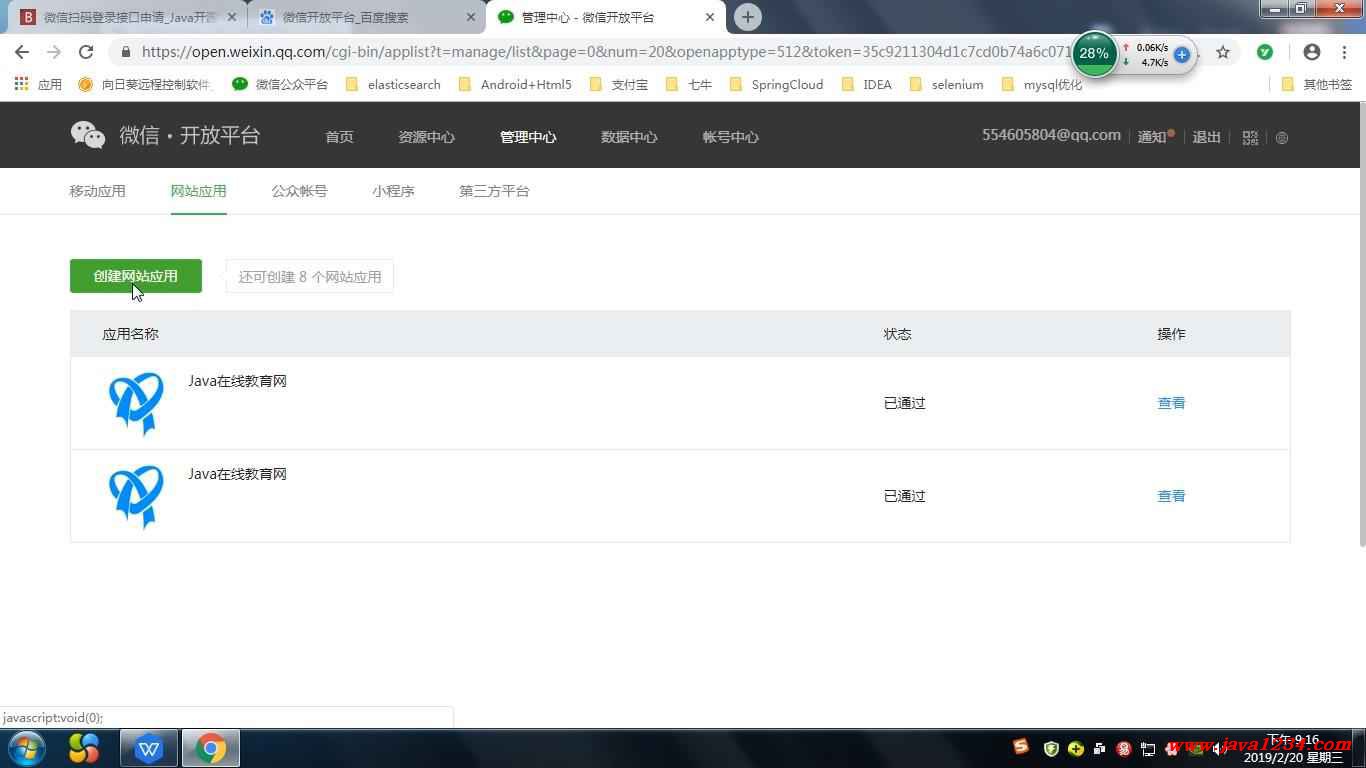Screen dimensions: 1366x768
Task: Click the Sogou input method tray icon
Action: pos(1020,747)
